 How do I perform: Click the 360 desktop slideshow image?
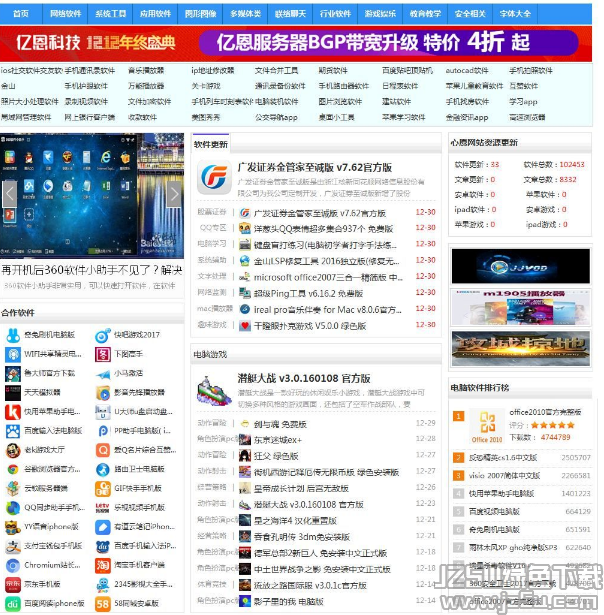pyautogui.click(x=92, y=195)
